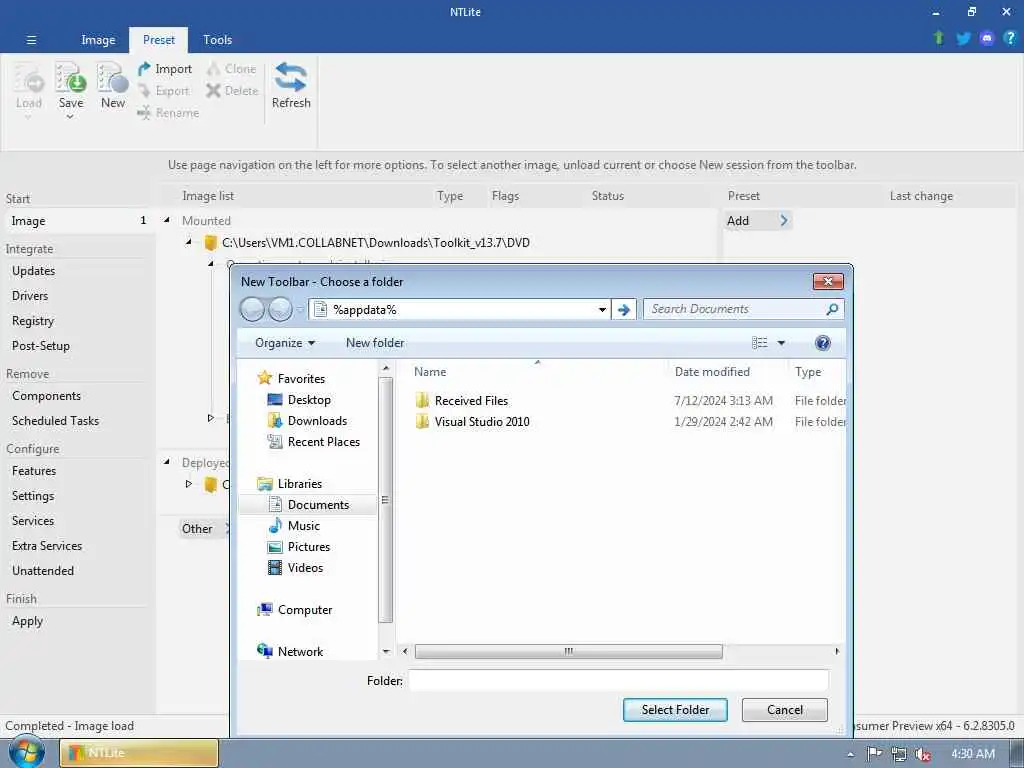Click the Back navigation button in dialog
The width and height of the screenshot is (1024, 768).
click(x=252, y=310)
